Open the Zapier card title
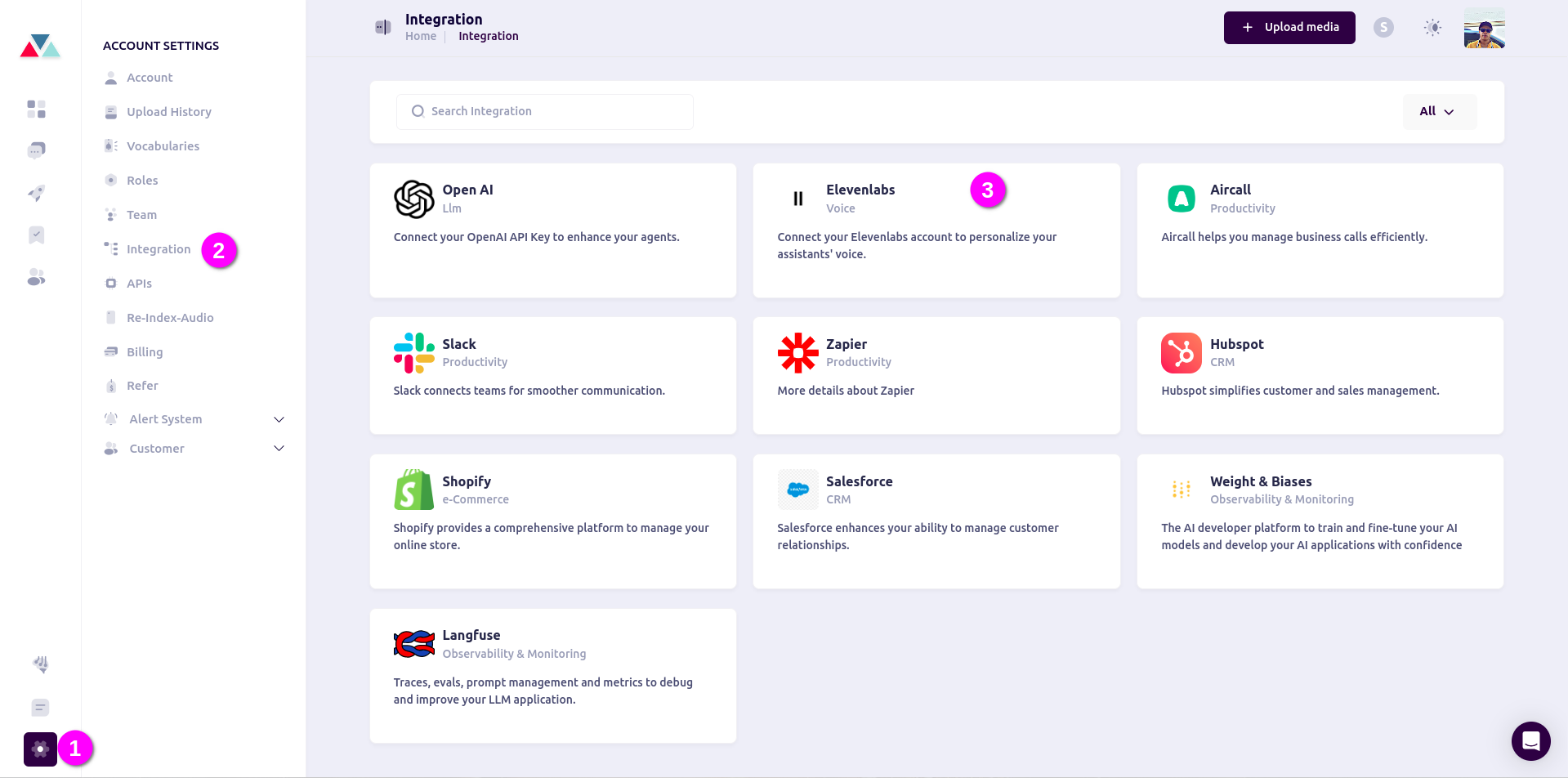The image size is (1568, 778). click(x=847, y=344)
